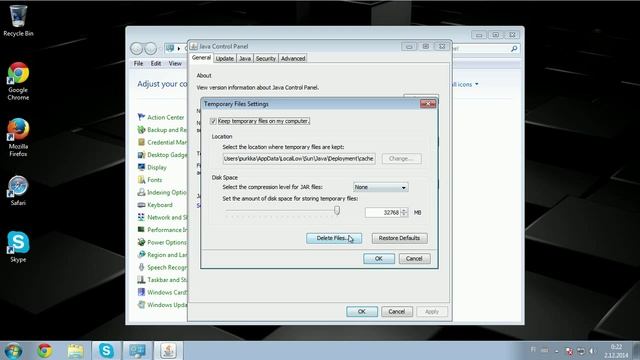Cancel the Temporary Files Settings dialog

coord(414,258)
